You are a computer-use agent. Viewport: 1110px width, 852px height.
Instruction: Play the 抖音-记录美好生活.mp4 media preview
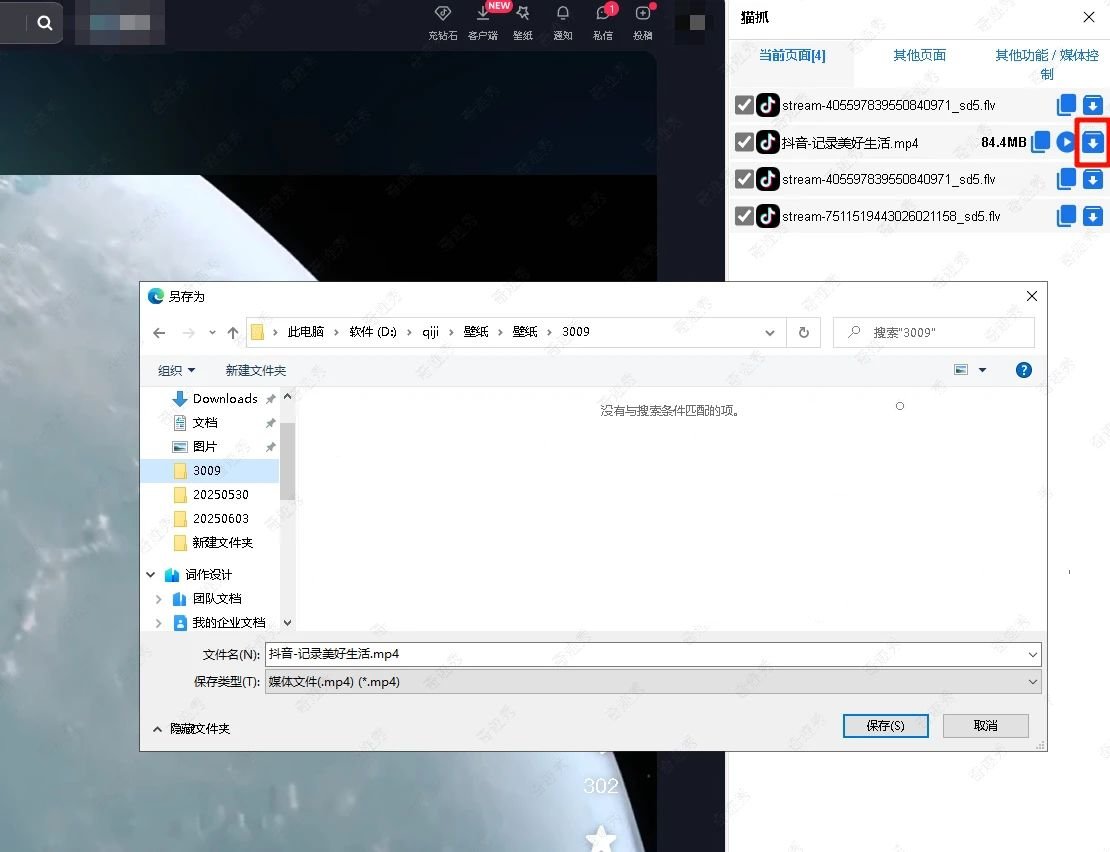(x=1066, y=143)
